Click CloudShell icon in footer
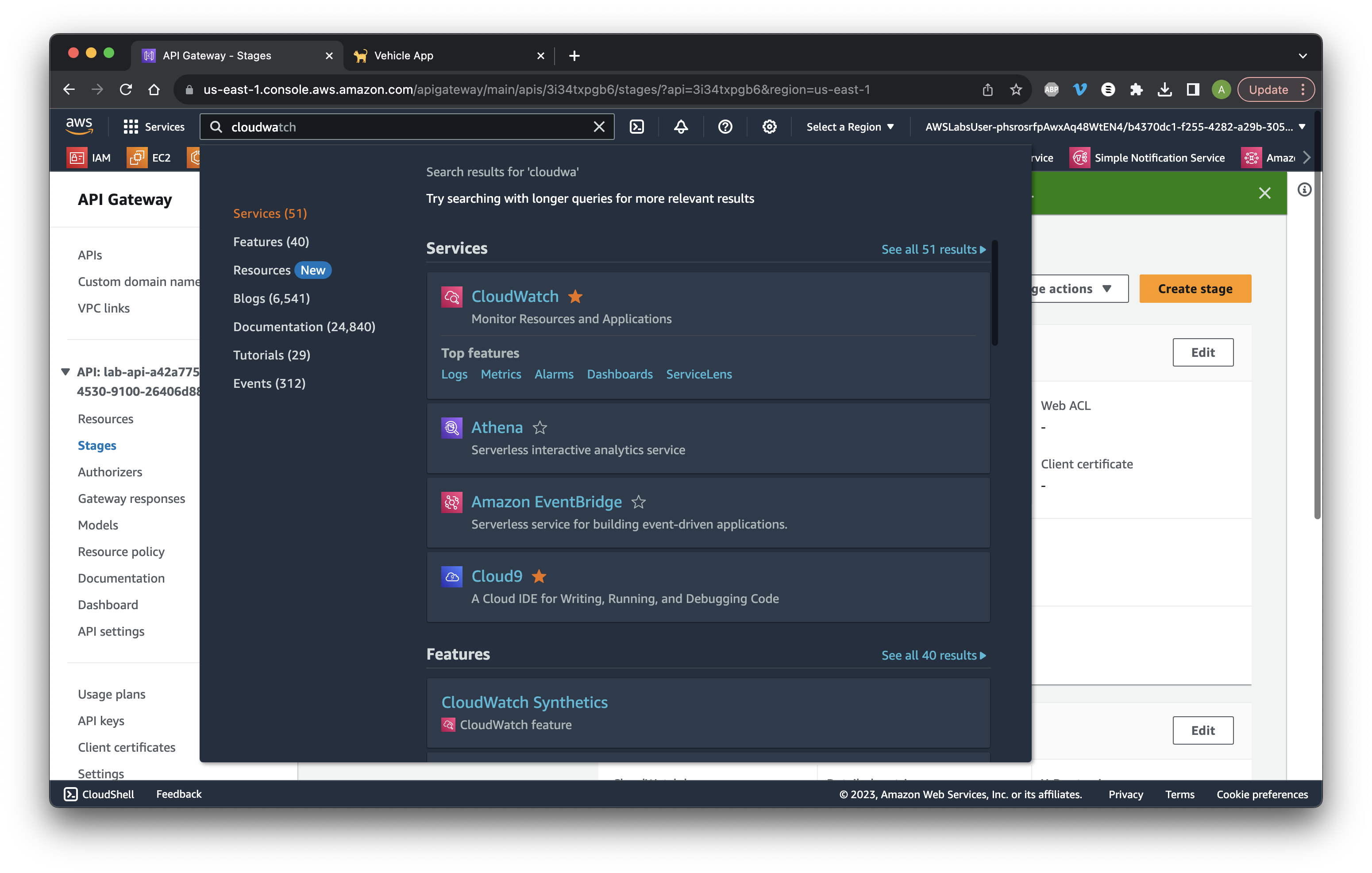The width and height of the screenshot is (1372, 873). click(x=71, y=794)
